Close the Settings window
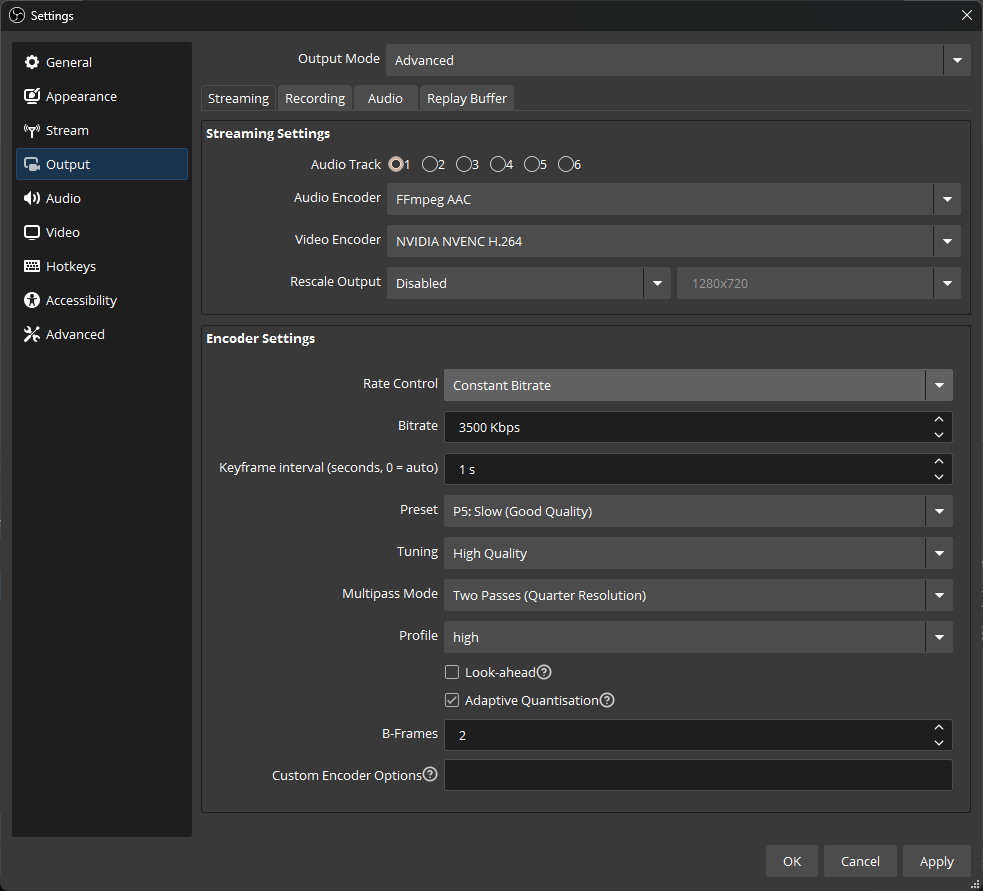Screen dimensions: 983x891 point(967,15)
